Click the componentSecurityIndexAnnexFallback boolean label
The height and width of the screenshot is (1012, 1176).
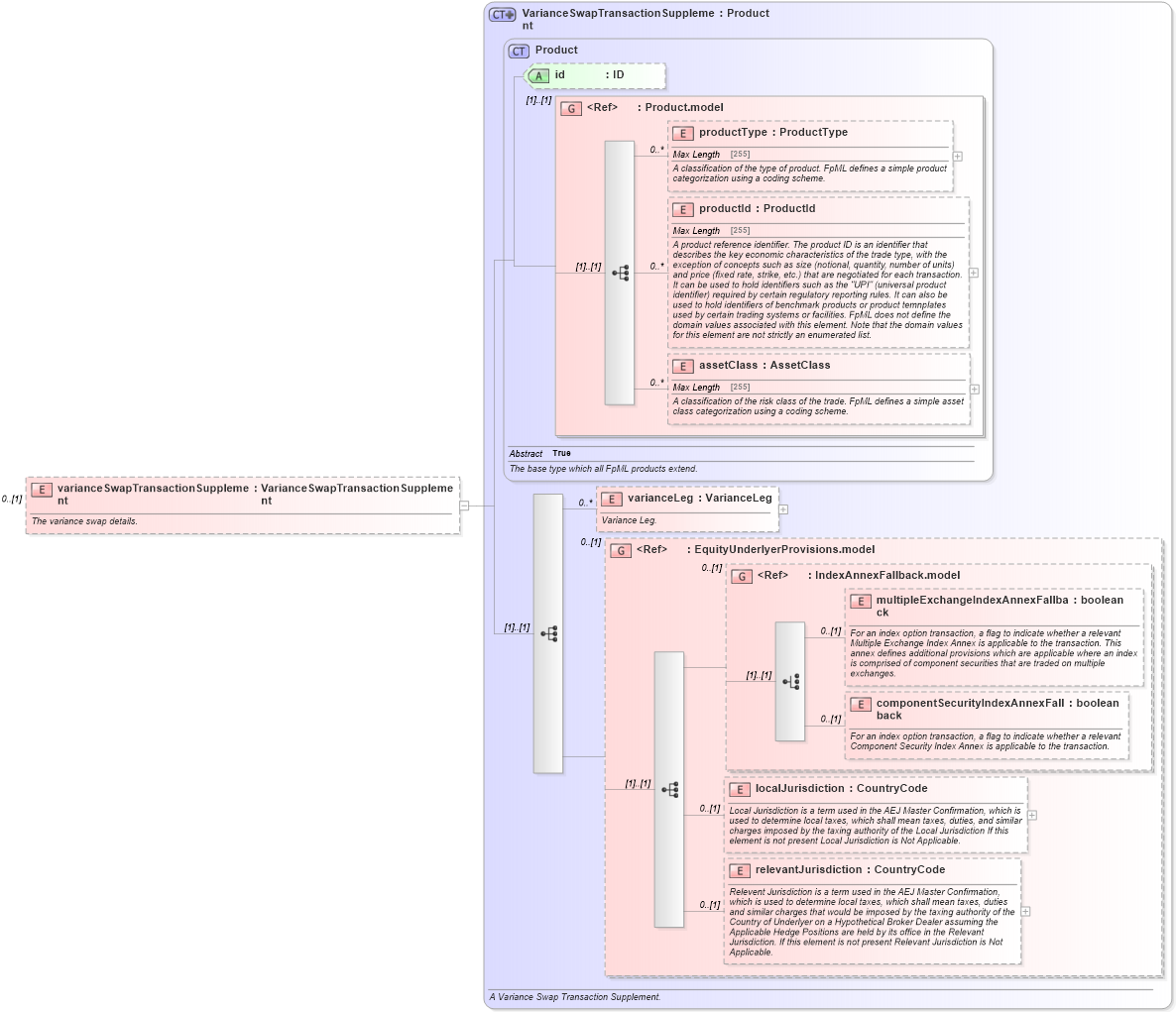click(998, 710)
